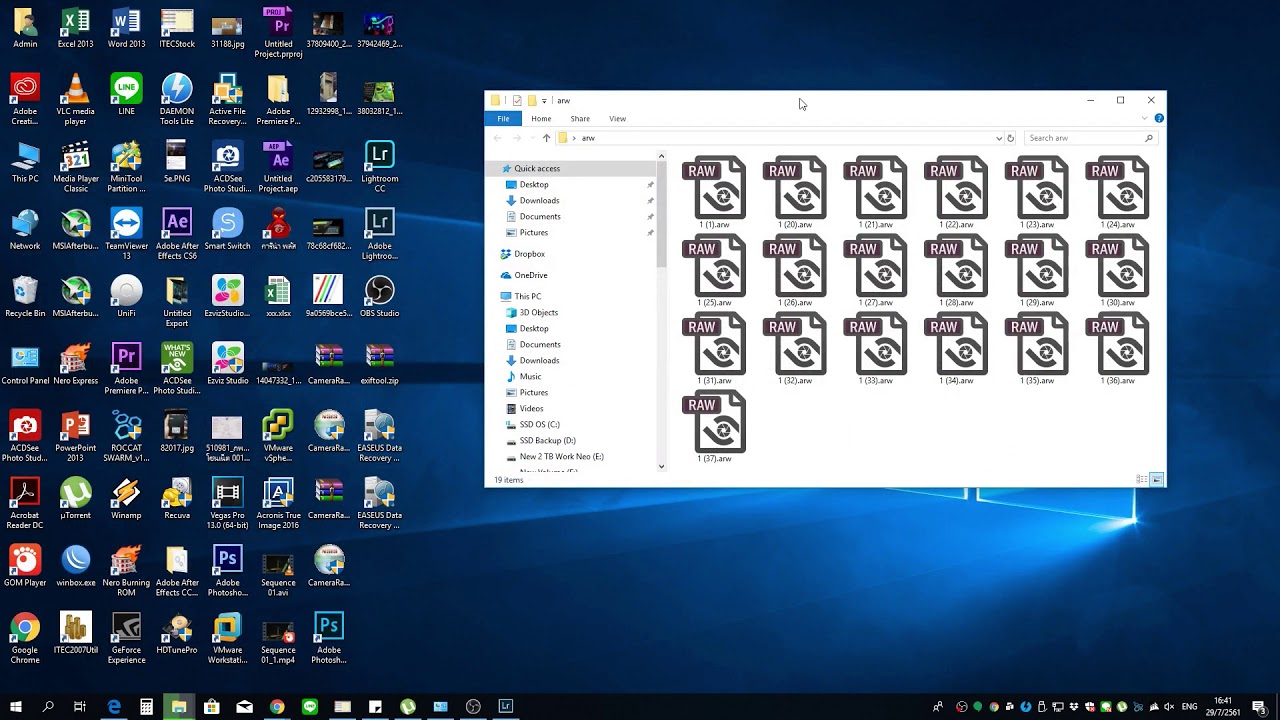This screenshot has height=720, width=1280.
Task: Click navigation pane scroll up arrow
Action: pos(661,156)
